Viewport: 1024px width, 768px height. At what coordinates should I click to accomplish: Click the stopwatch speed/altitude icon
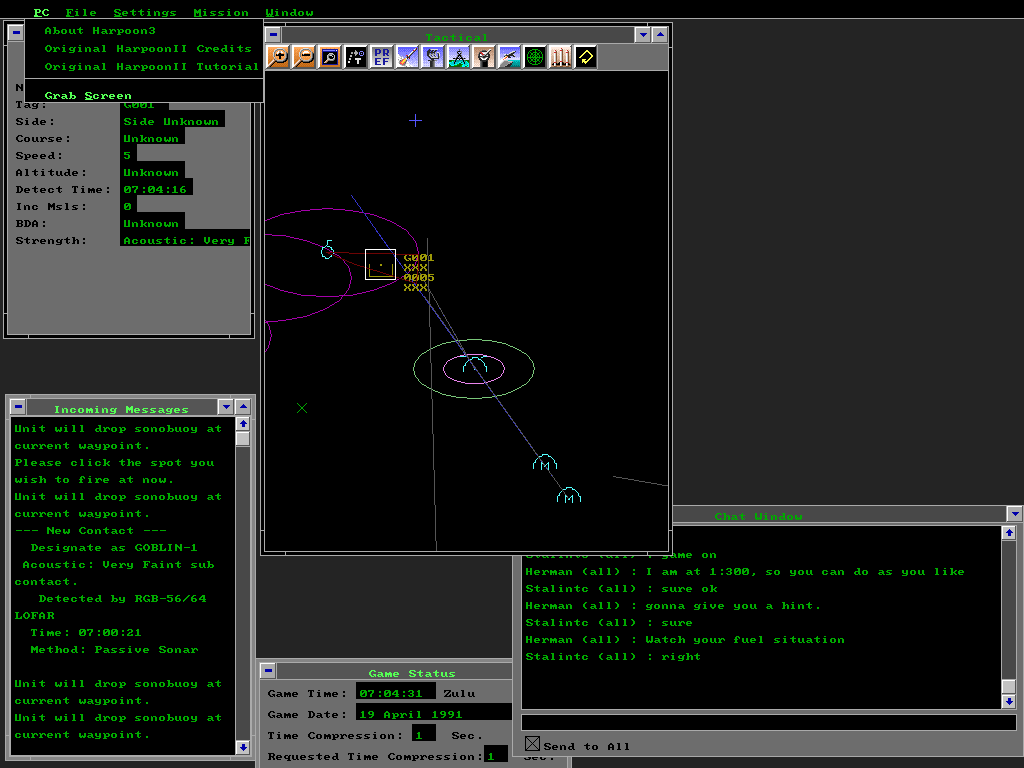pyautogui.click(x=483, y=57)
